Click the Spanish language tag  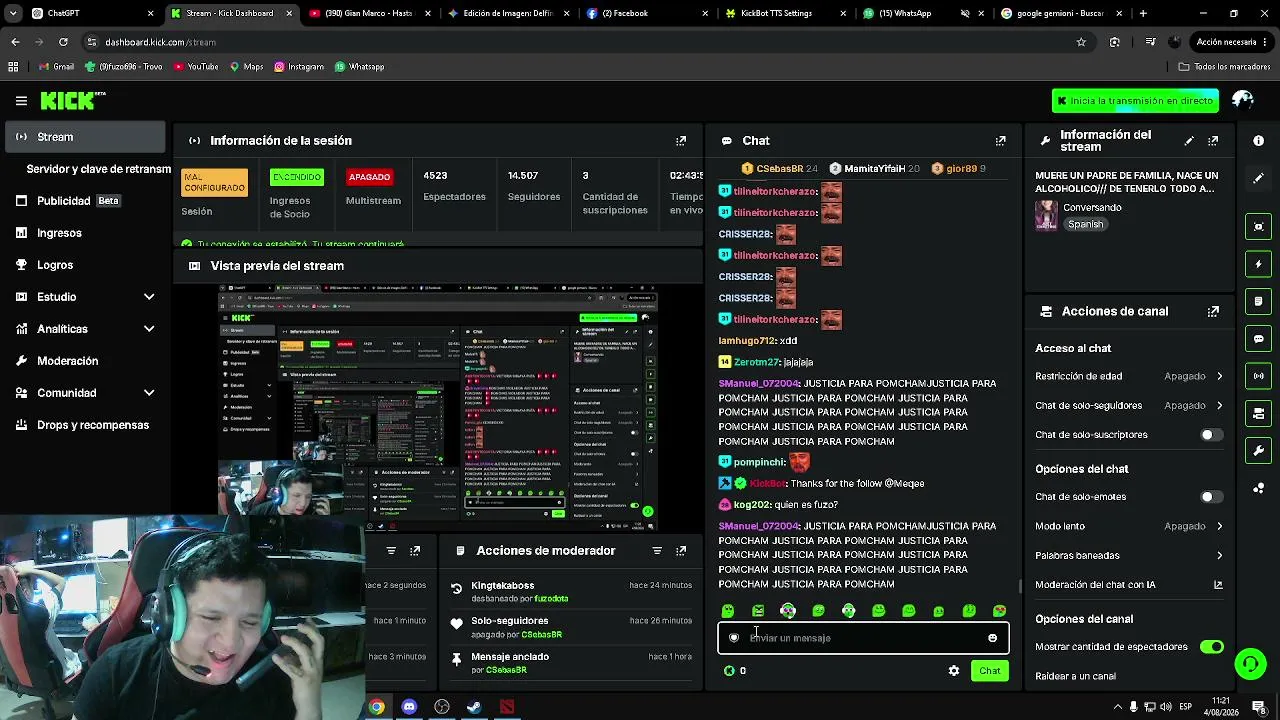click(1085, 224)
